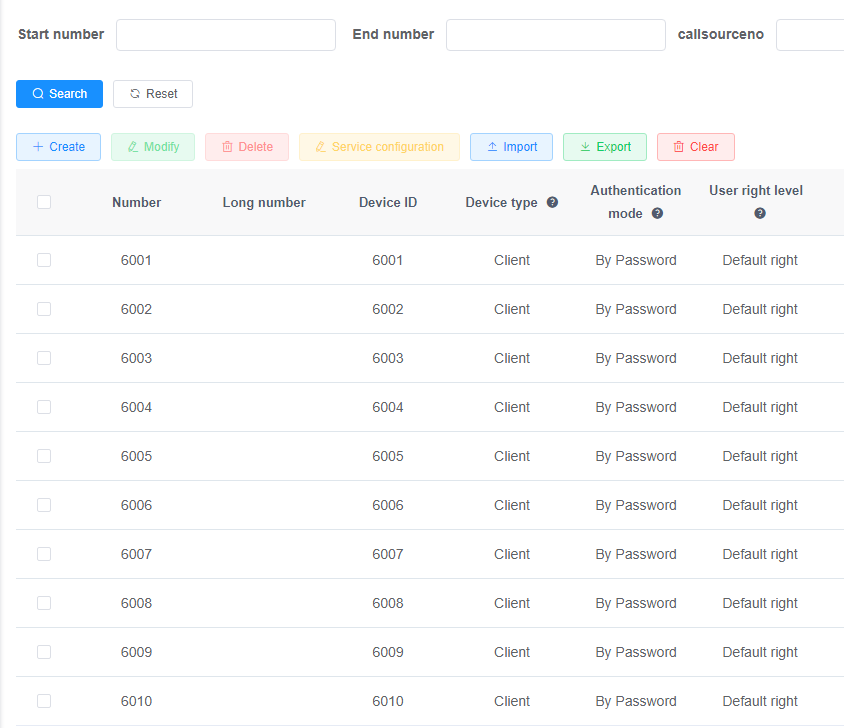Click the red Delete button
Viewport: 844px width, 728px height.
pyautogui.click(x=247, y=147)
